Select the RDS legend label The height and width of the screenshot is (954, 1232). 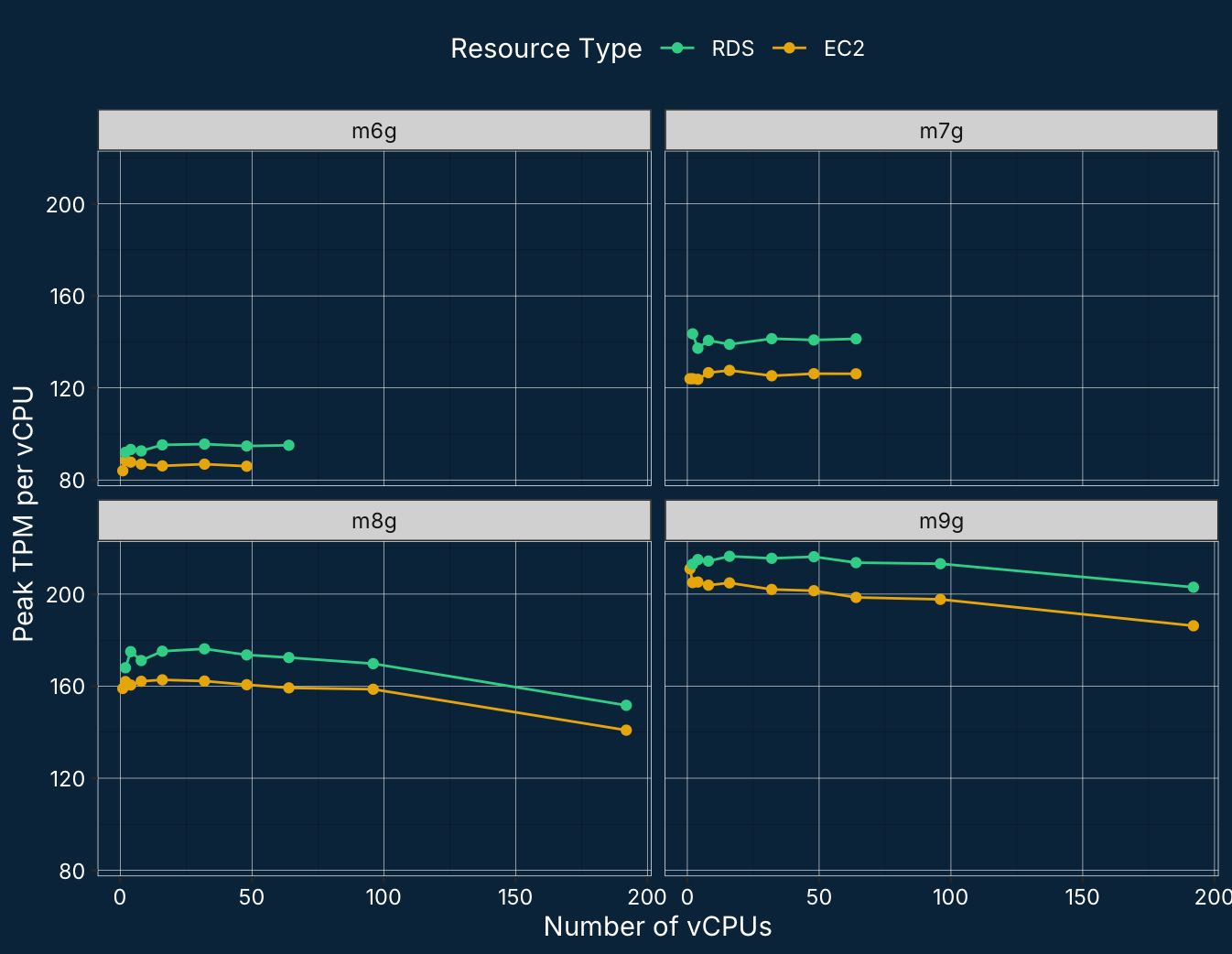[733, 49]
